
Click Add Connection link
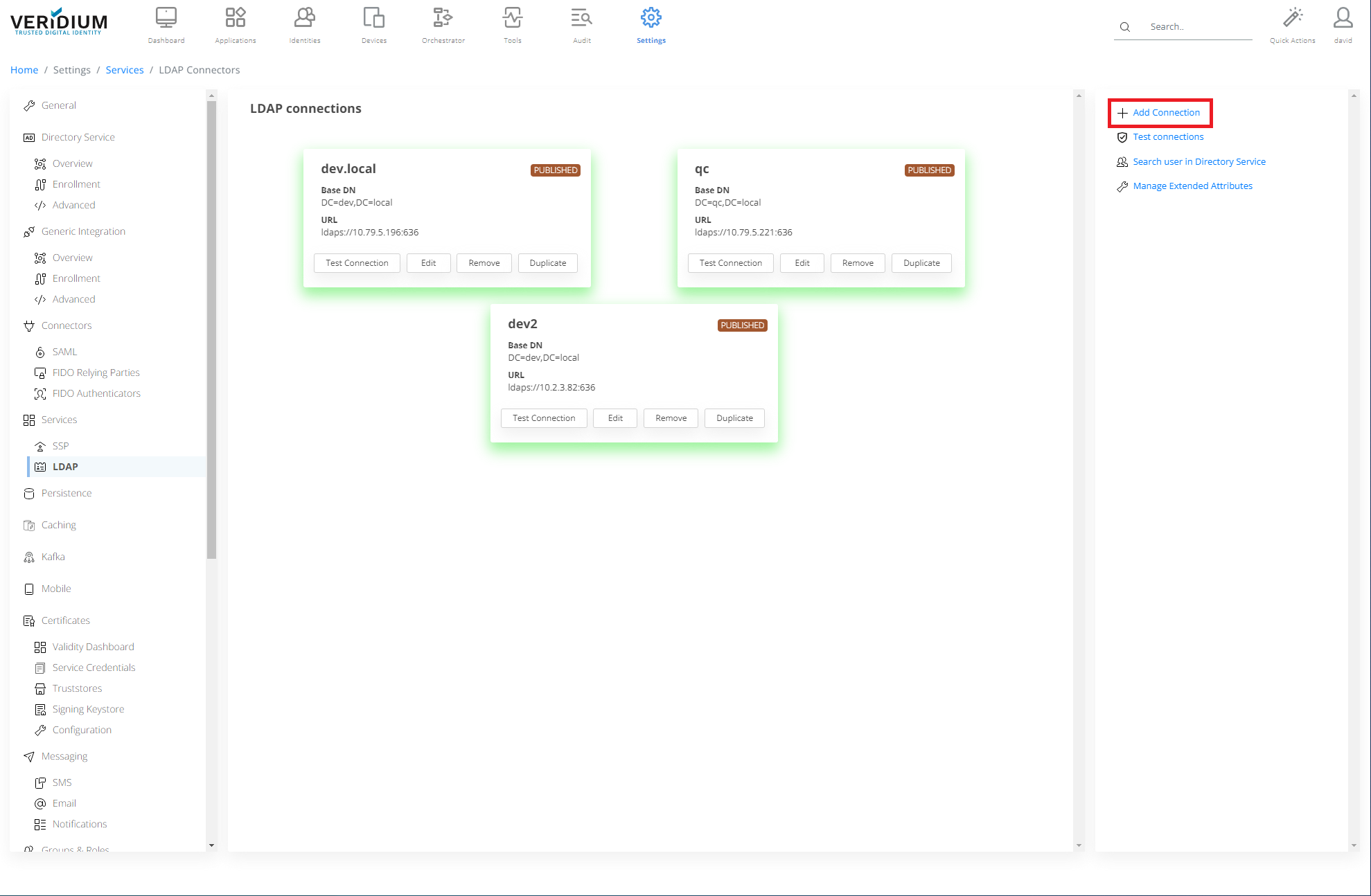(1166, 113)
